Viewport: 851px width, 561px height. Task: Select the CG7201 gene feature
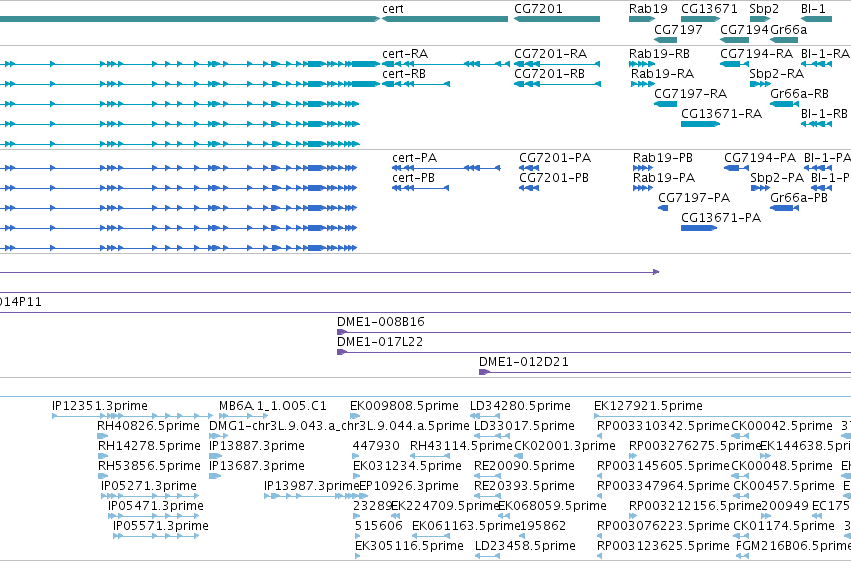tap(557, 19)
